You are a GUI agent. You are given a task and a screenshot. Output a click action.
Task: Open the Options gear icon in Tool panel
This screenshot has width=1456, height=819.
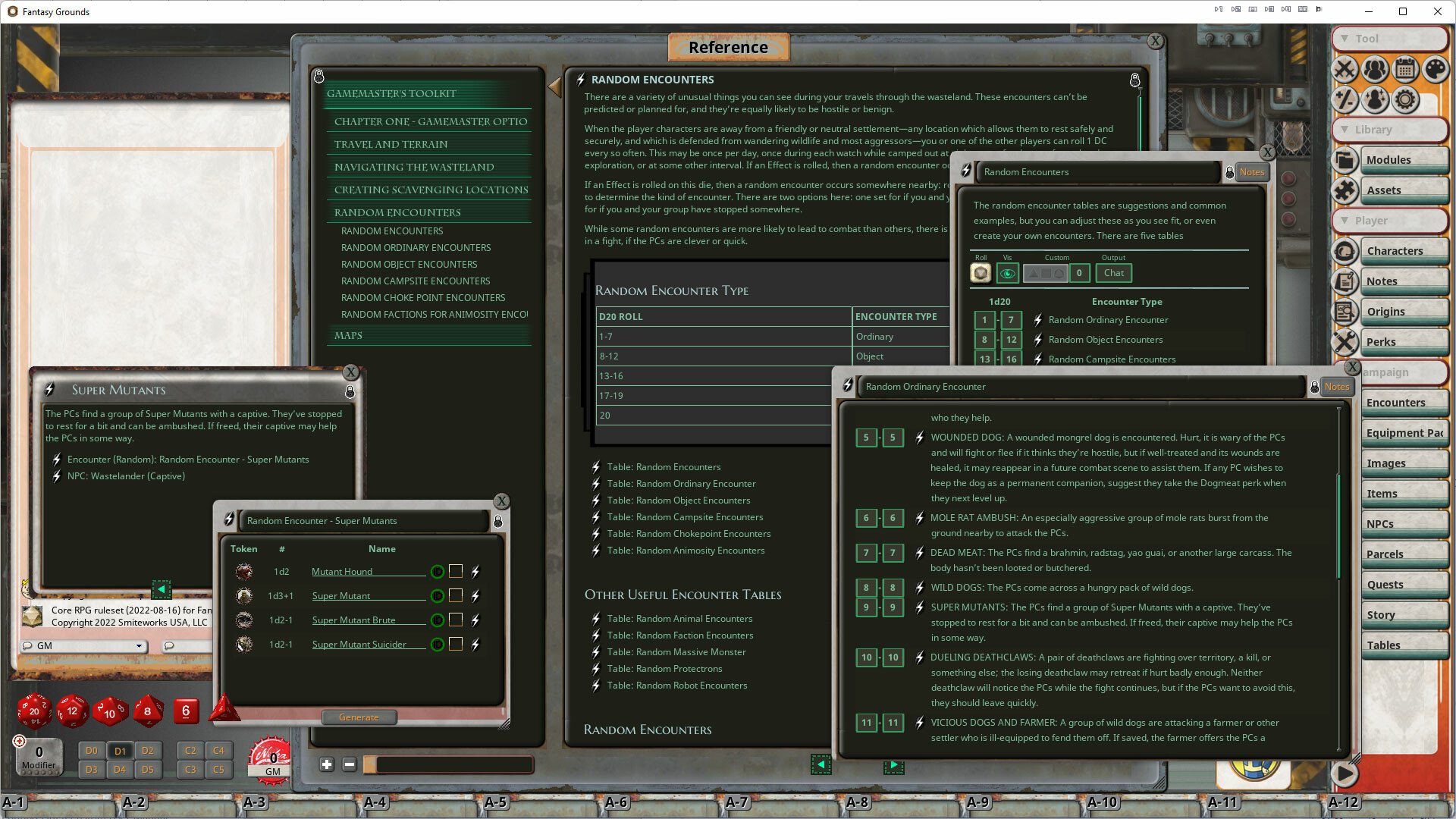[1404, 100]
